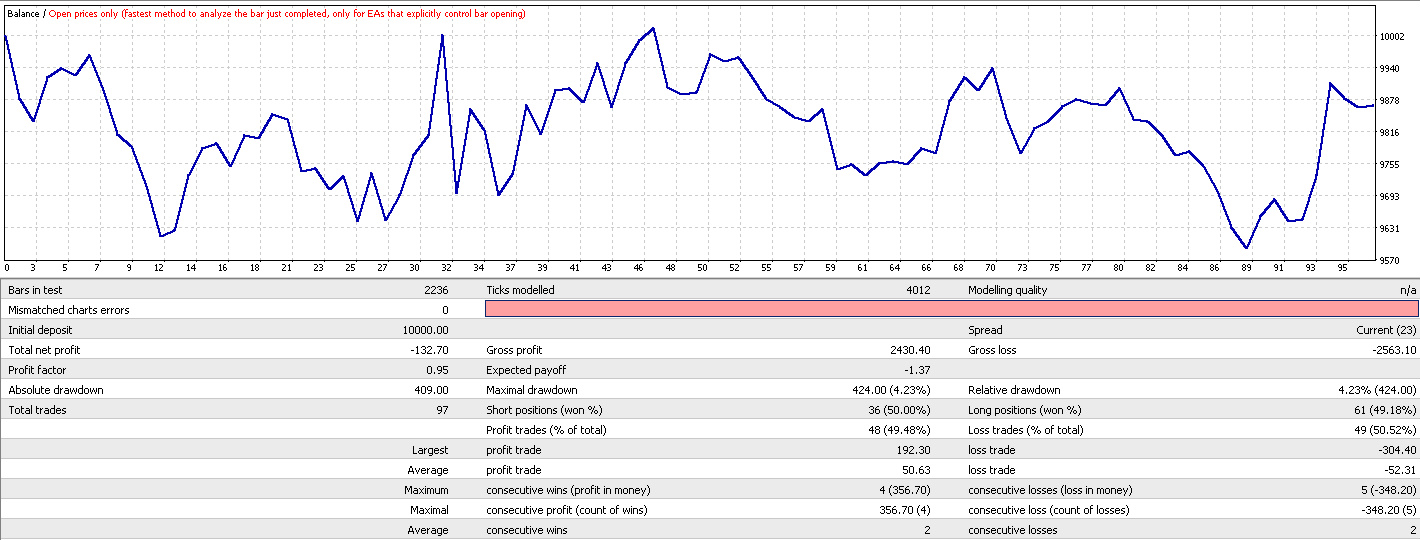Click the Balance chart title text

(x=23, y=13)
